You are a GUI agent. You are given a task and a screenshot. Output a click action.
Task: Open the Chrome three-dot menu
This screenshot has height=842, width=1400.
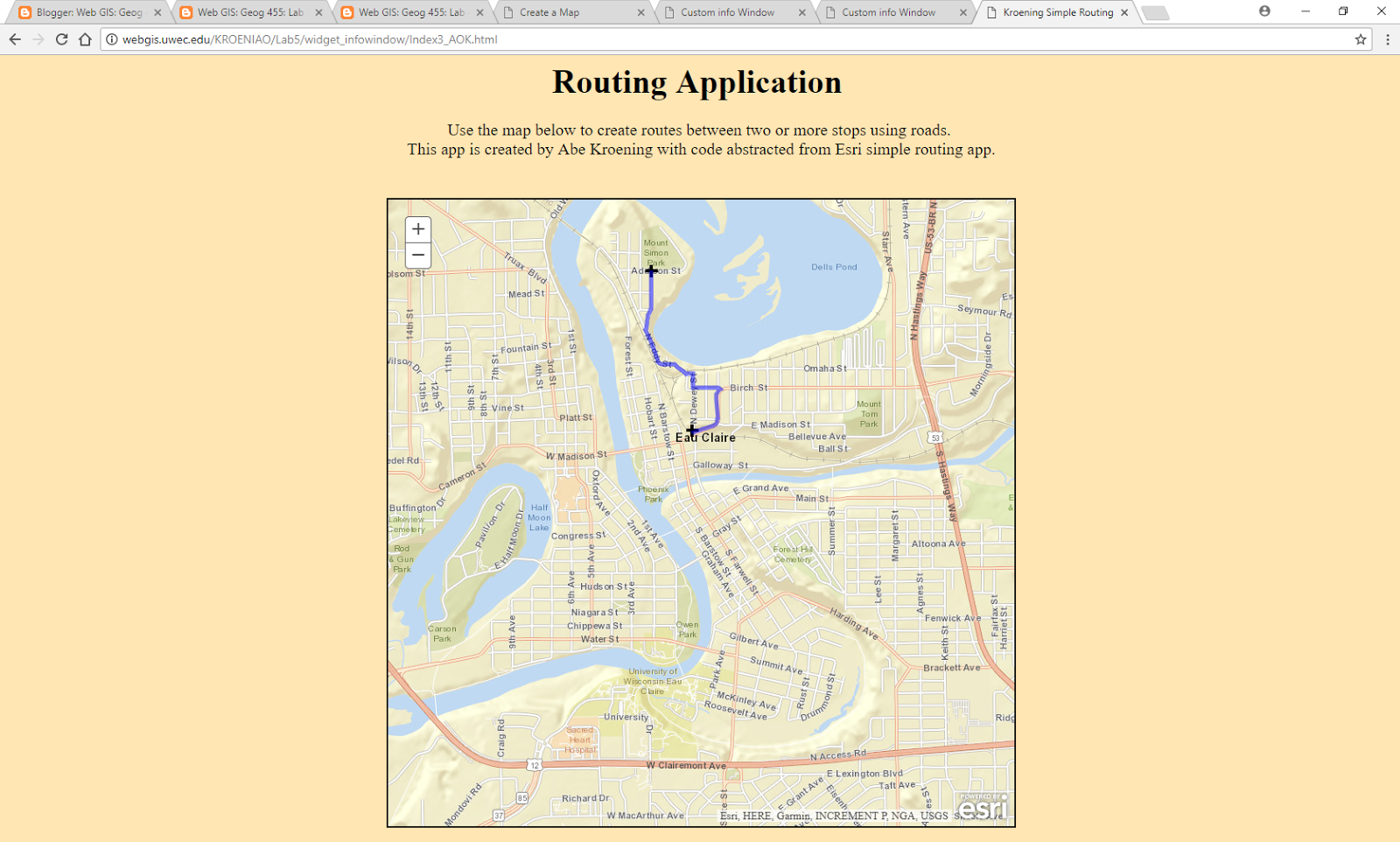click(1387, 39)
